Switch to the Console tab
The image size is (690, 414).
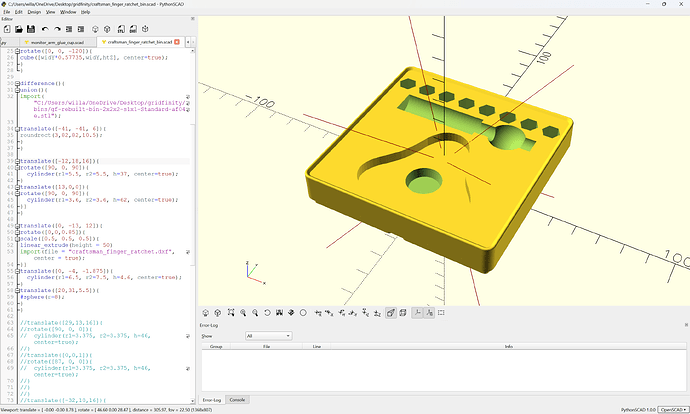tap(237, 399)
